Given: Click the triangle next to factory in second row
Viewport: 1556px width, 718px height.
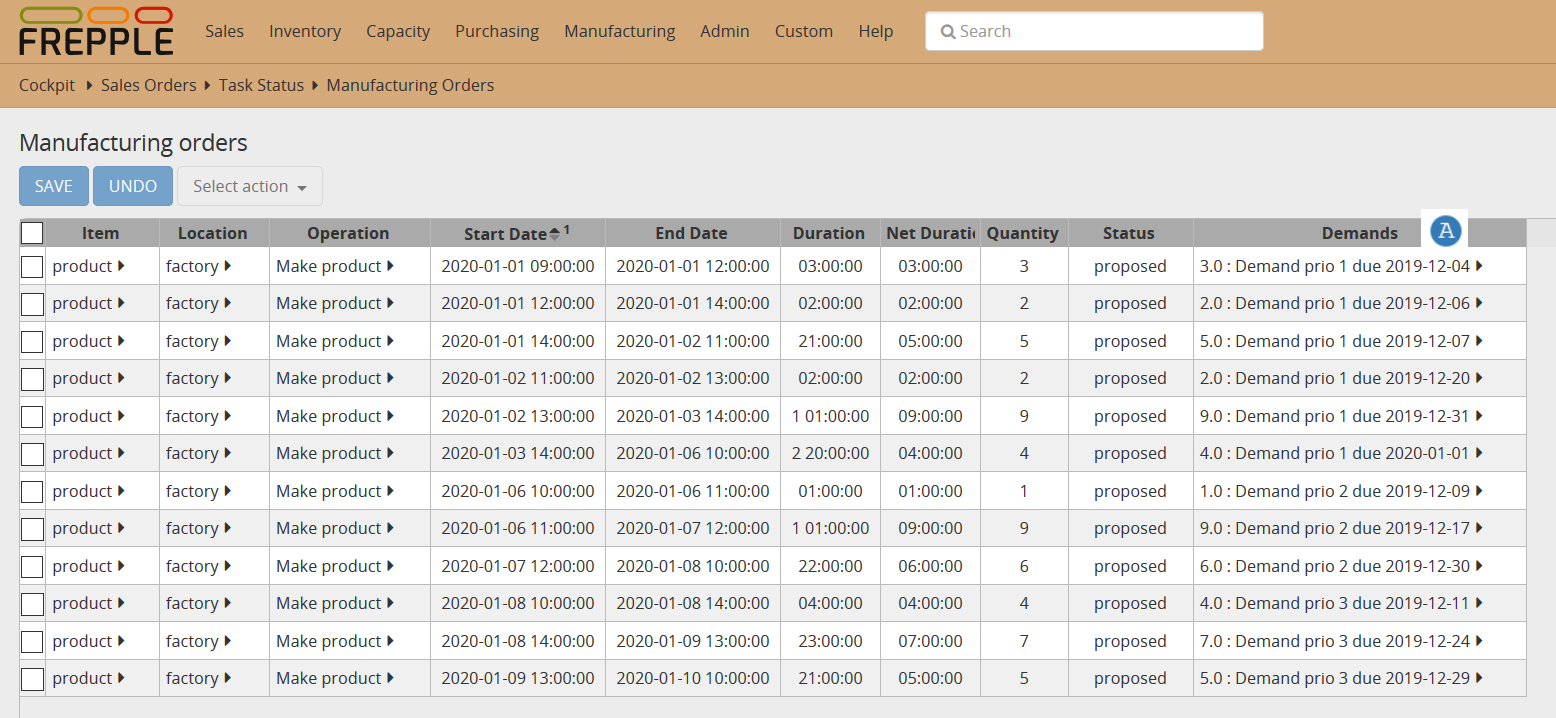Looking at the screenshot, I should coord(228,303).
